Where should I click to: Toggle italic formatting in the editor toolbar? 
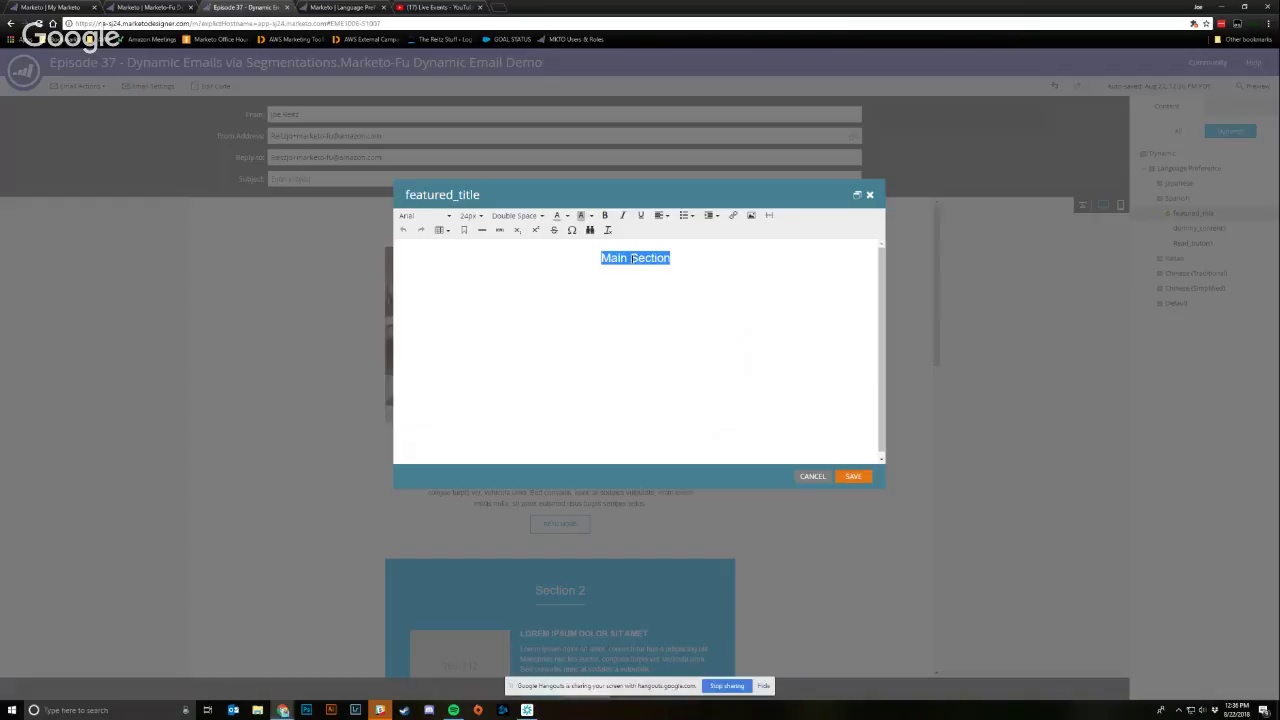(622, 215)
